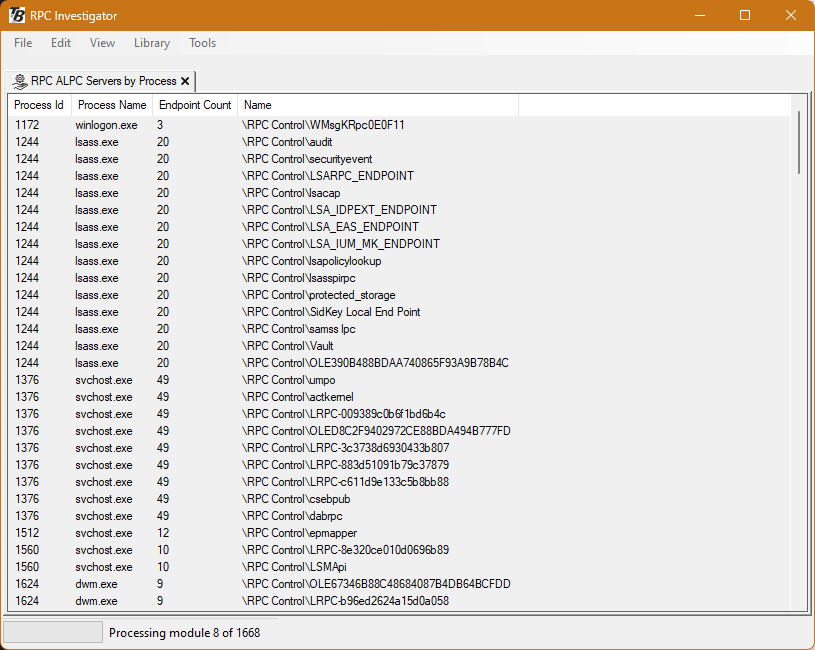Minimize the RPC Investigator window
The height and width of the screenshot is (650, 815).
pyautogui.click(x=700, y=15)
